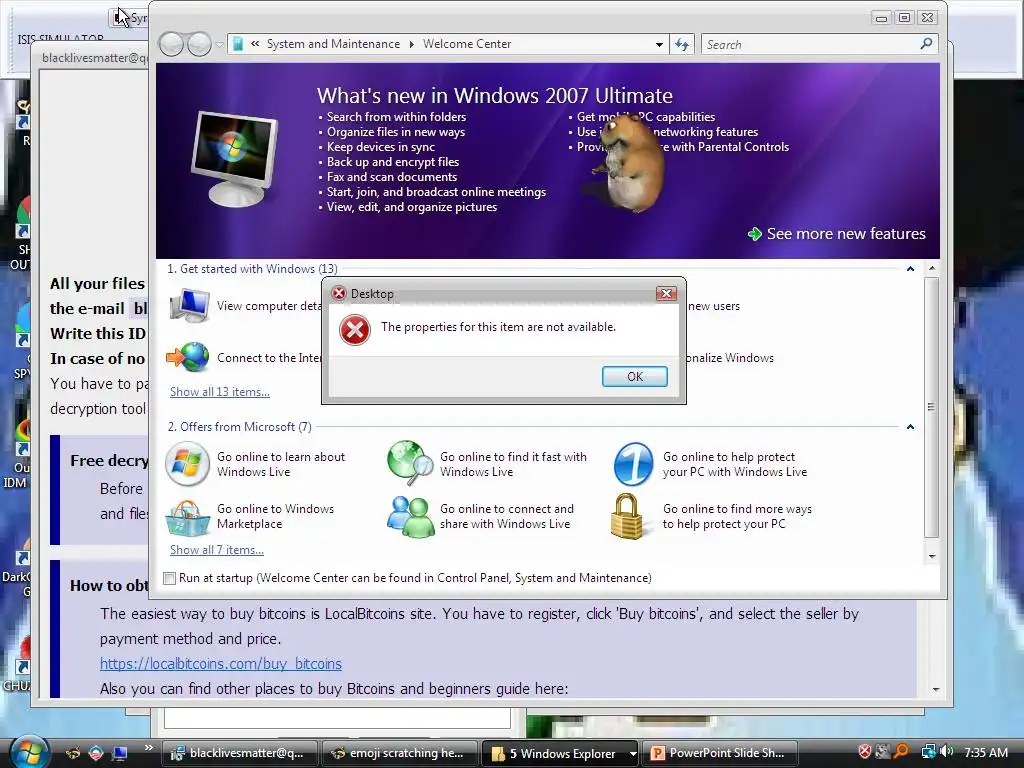Click the network tray icon

(x=928, y=752)
